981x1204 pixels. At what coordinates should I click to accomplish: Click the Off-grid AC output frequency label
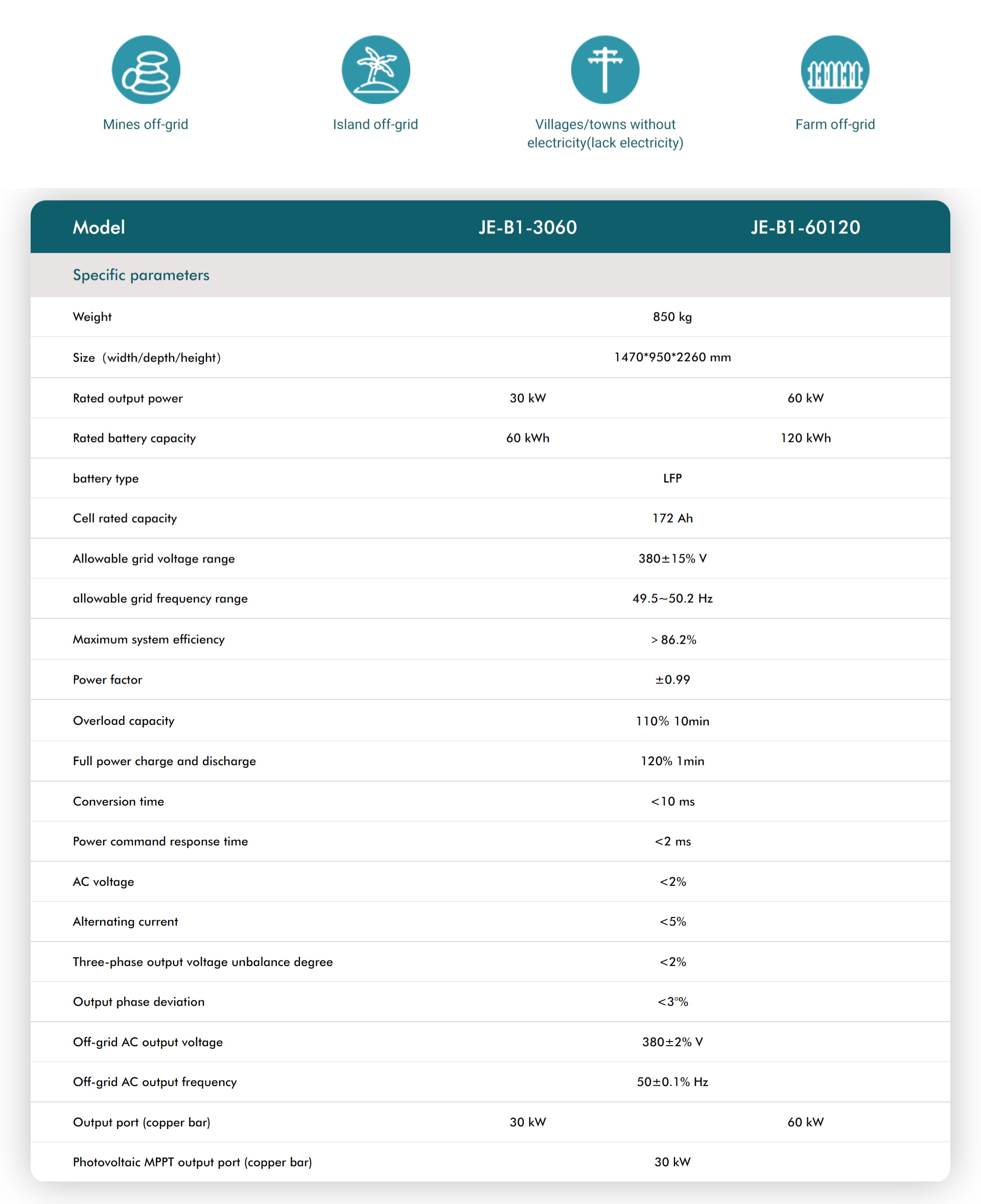click(154, 1082)
